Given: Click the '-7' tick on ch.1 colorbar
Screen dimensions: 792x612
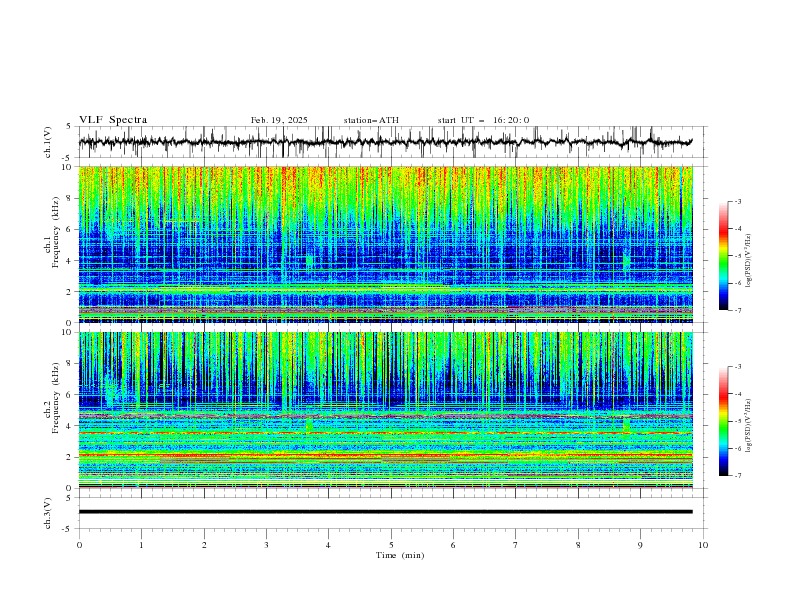Looking at the screenshot, I should [x=738, y=310].
